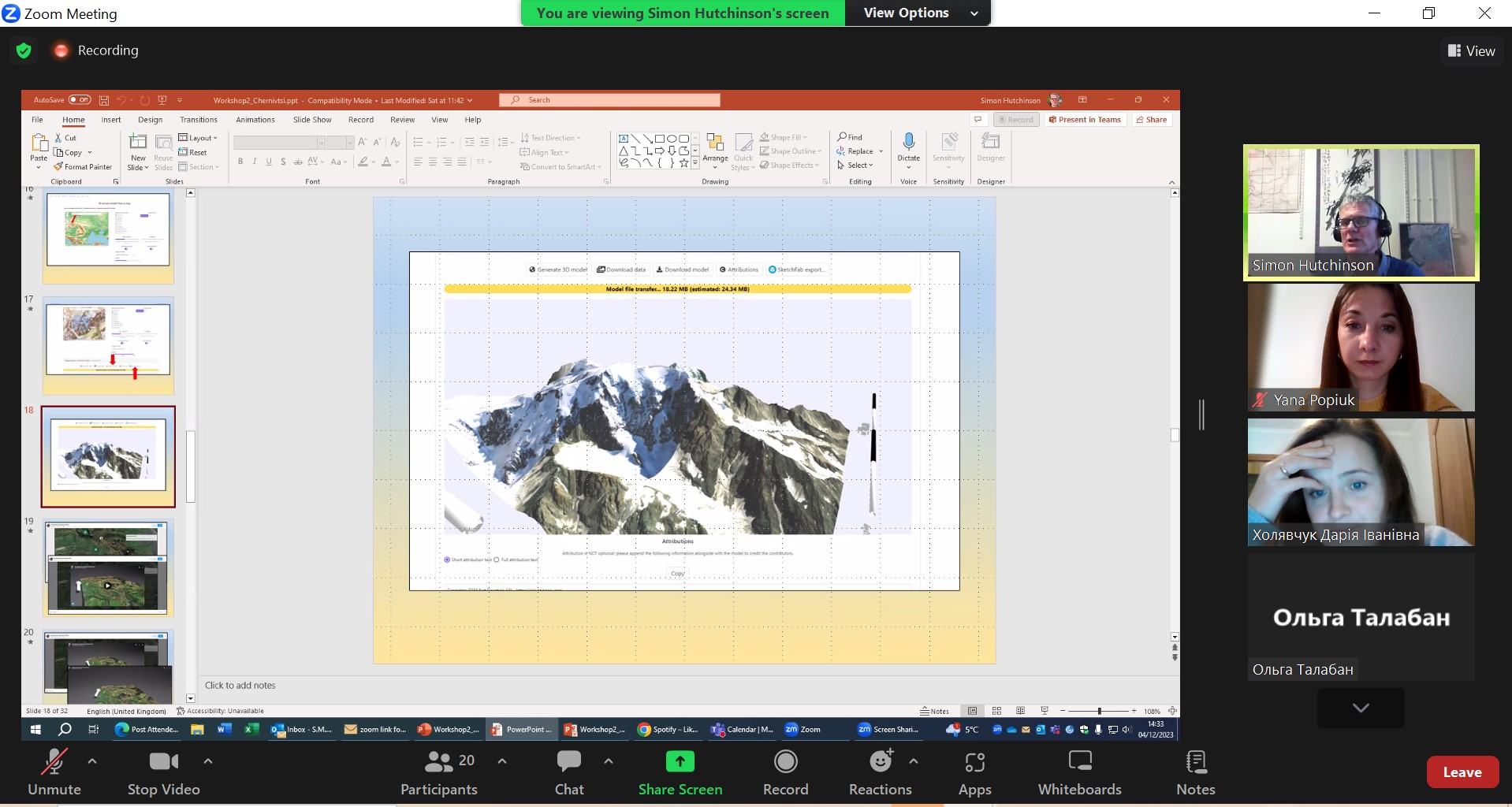
Task: Toggle Bold formatting
Action: click(240, 162)
